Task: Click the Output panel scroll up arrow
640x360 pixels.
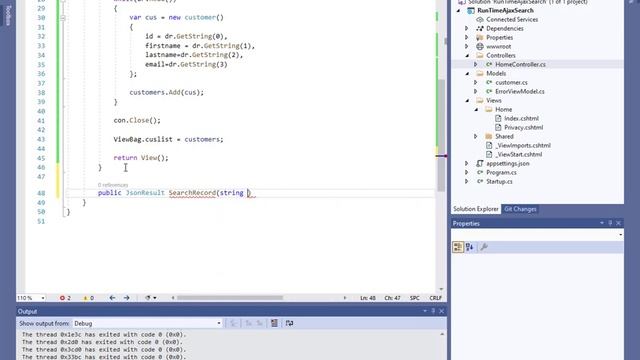Action: click(442, 334)
